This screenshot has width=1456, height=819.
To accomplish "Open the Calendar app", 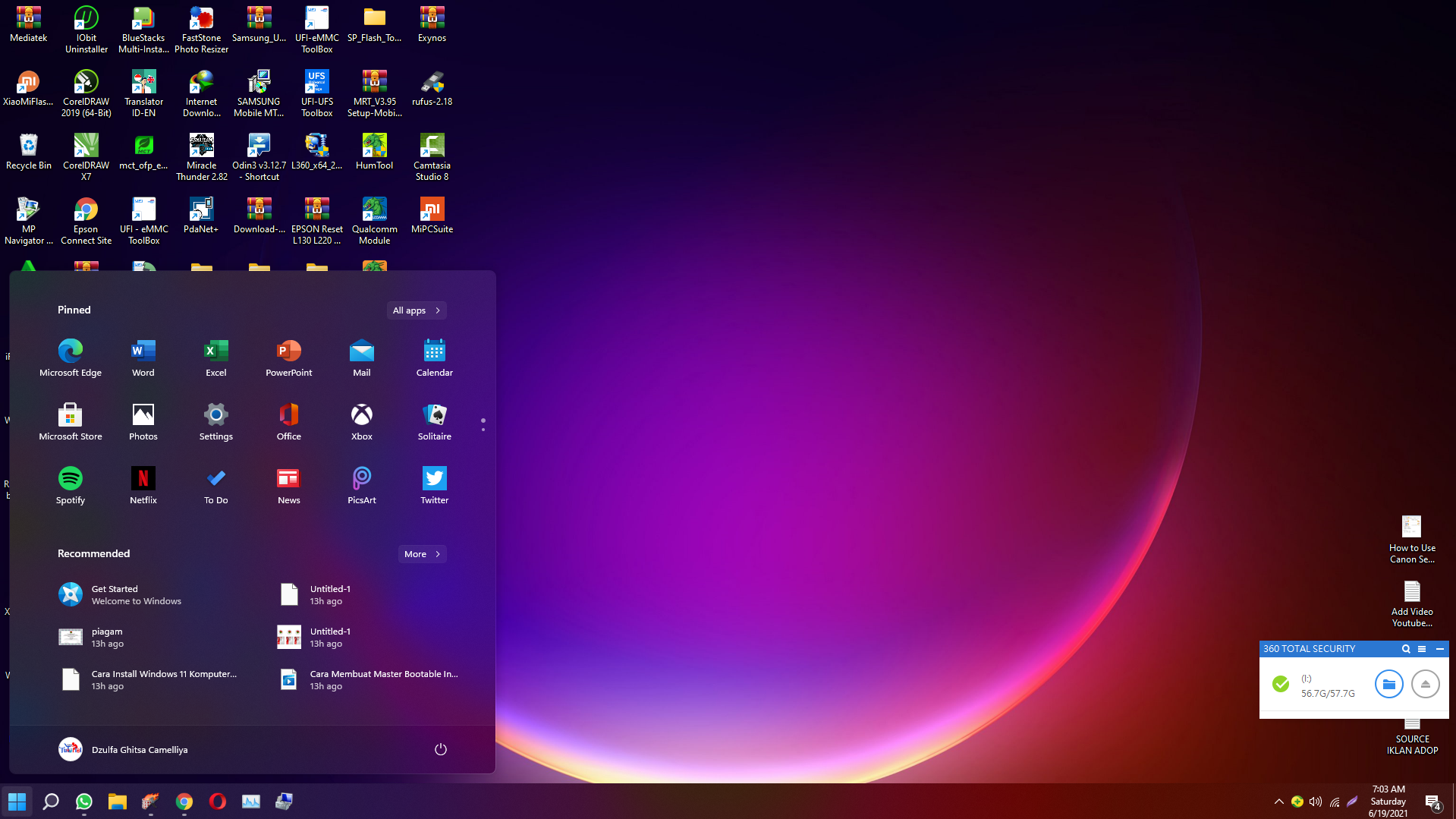I will tap(435, 358).
